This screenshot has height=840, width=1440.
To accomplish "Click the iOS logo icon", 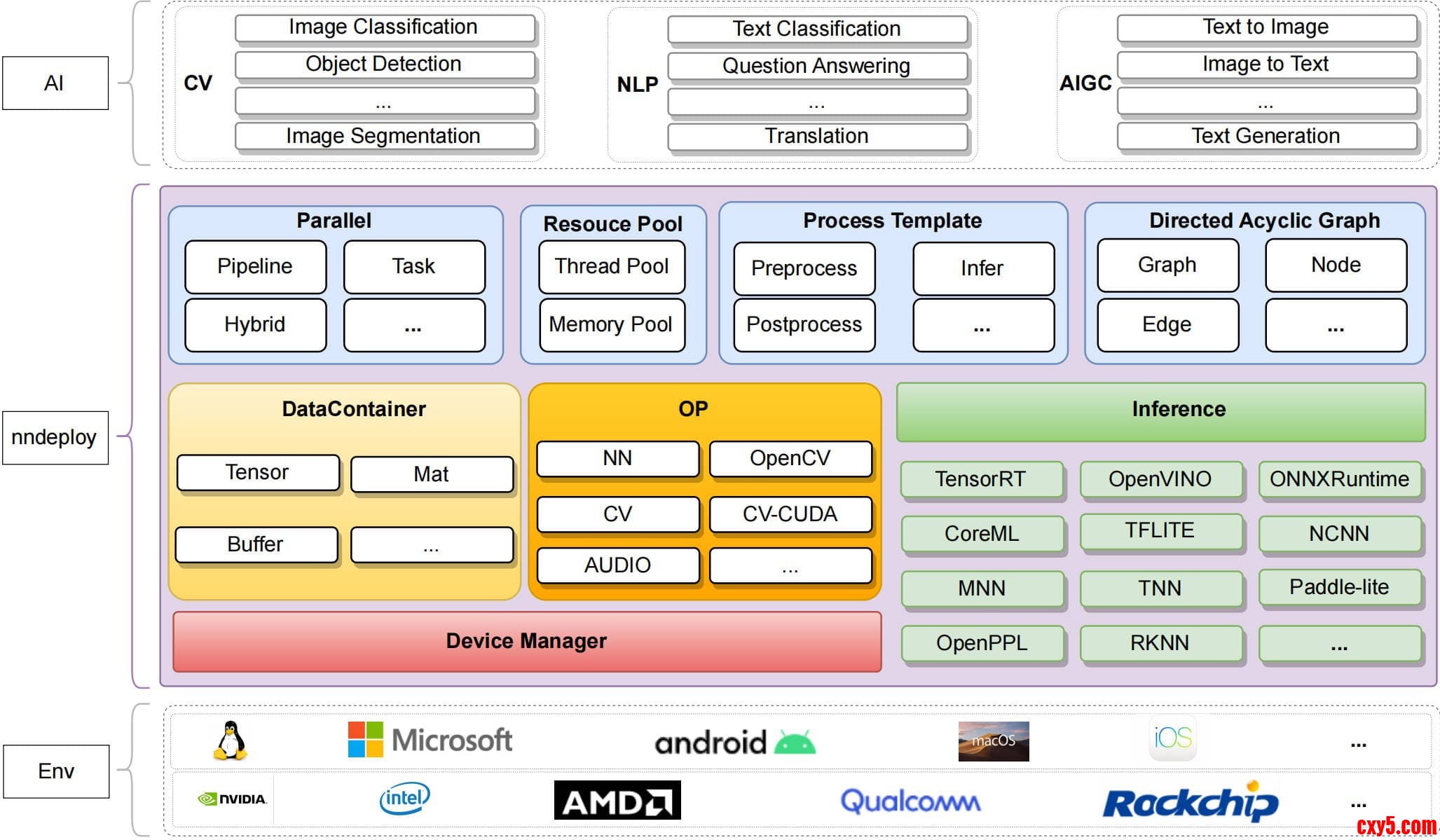I will click(1172, 738).
